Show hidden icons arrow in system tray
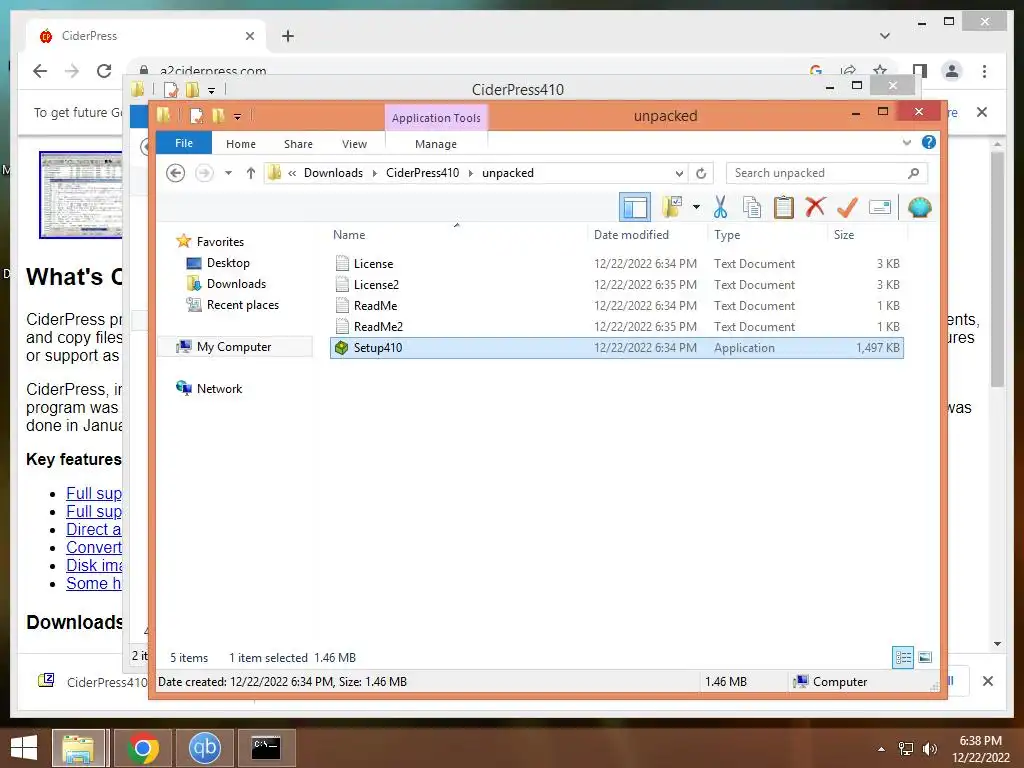 [882, 749]
